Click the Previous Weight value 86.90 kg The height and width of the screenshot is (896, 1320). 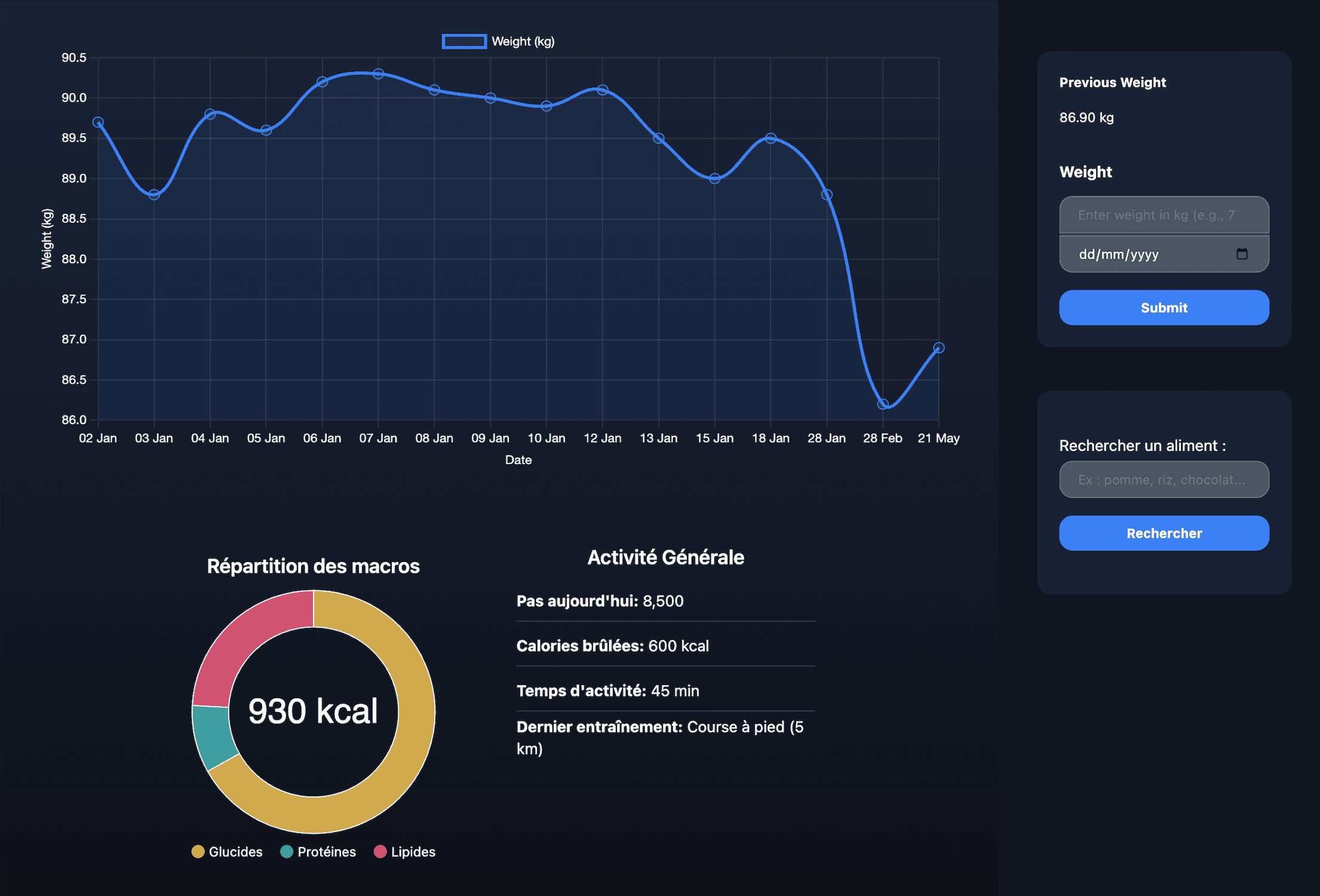pos(1086,117)
